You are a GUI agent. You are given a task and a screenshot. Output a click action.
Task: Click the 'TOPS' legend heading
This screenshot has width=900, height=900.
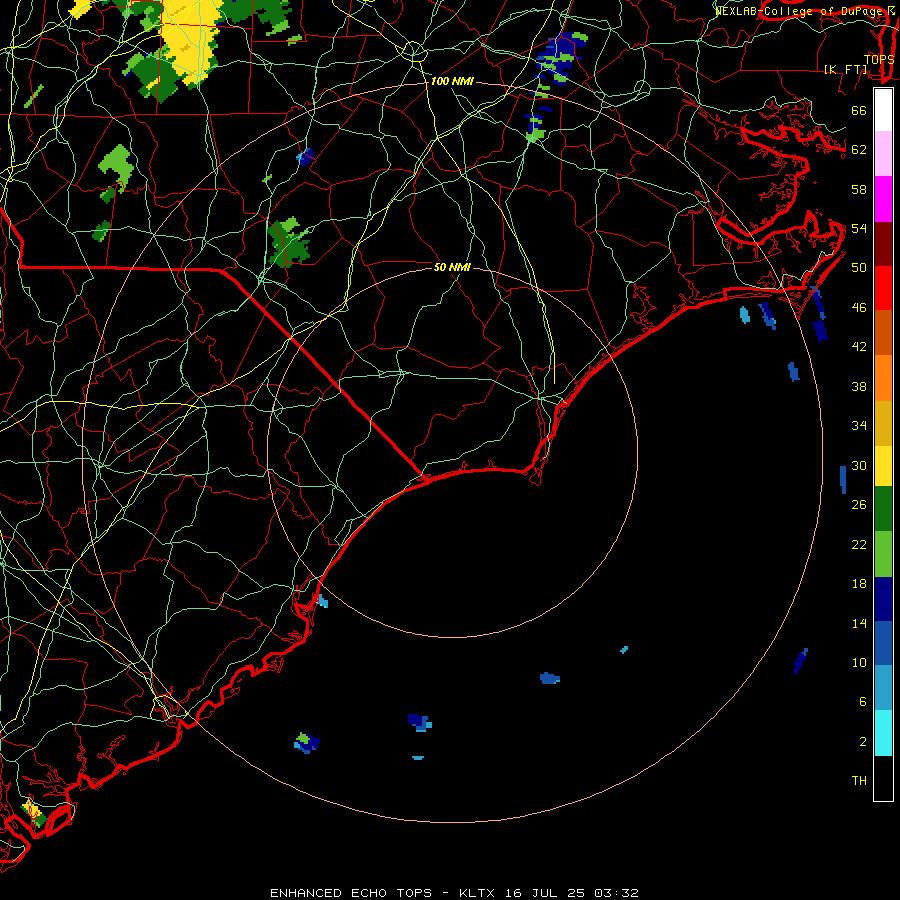click(x=879, y=60)
